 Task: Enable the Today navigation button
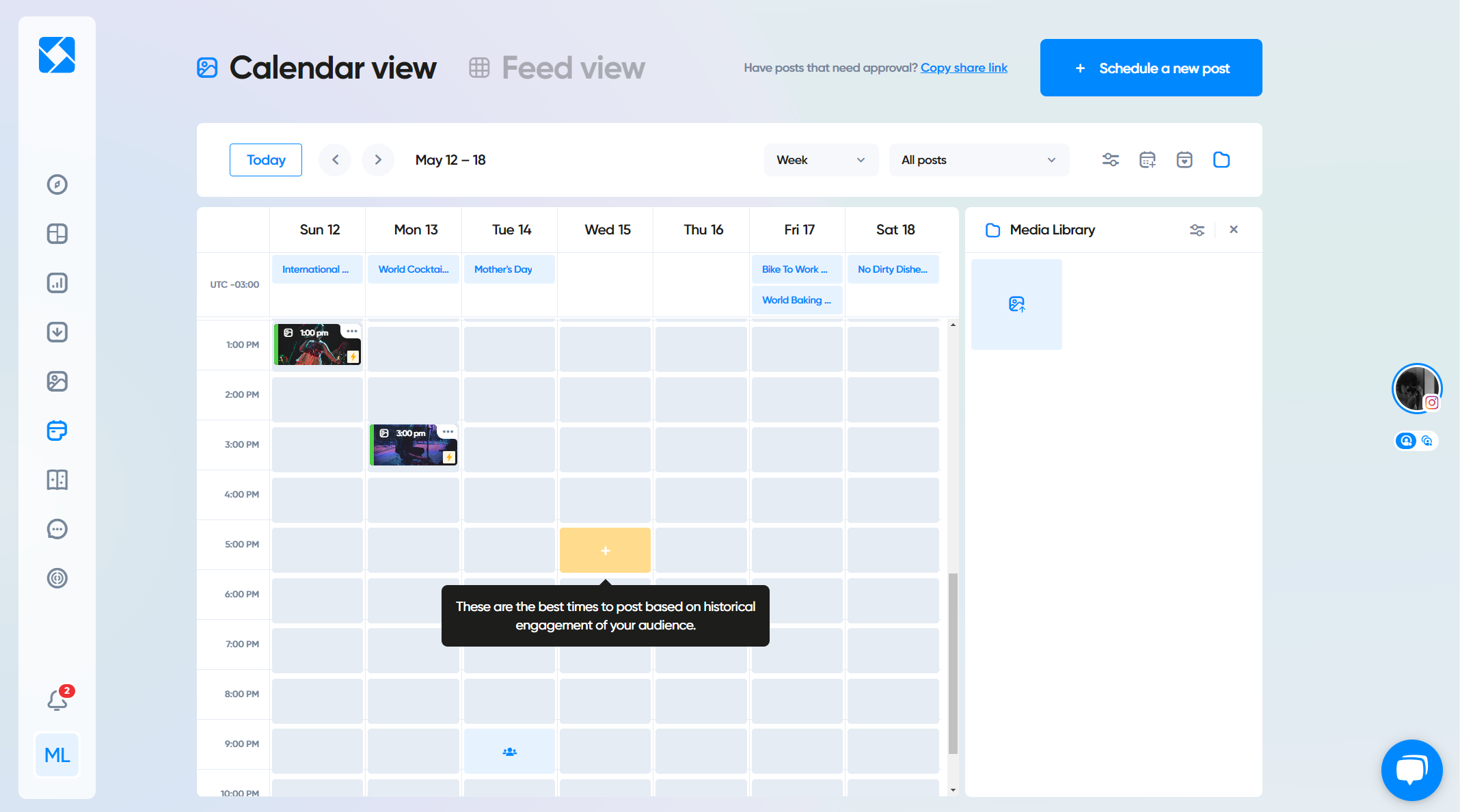tap(265, 159)
